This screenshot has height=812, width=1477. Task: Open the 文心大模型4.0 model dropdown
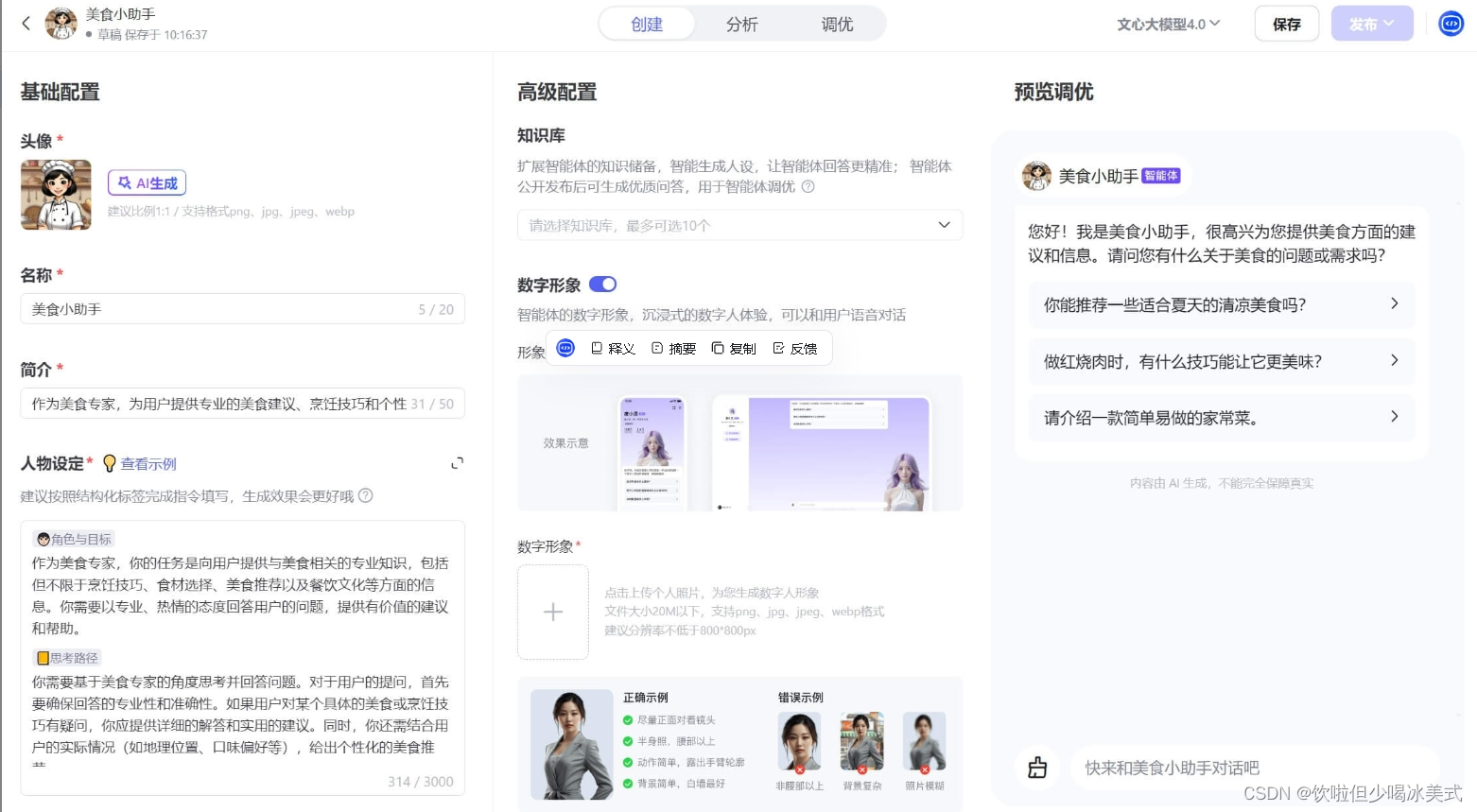click(x=1169, y=24)
